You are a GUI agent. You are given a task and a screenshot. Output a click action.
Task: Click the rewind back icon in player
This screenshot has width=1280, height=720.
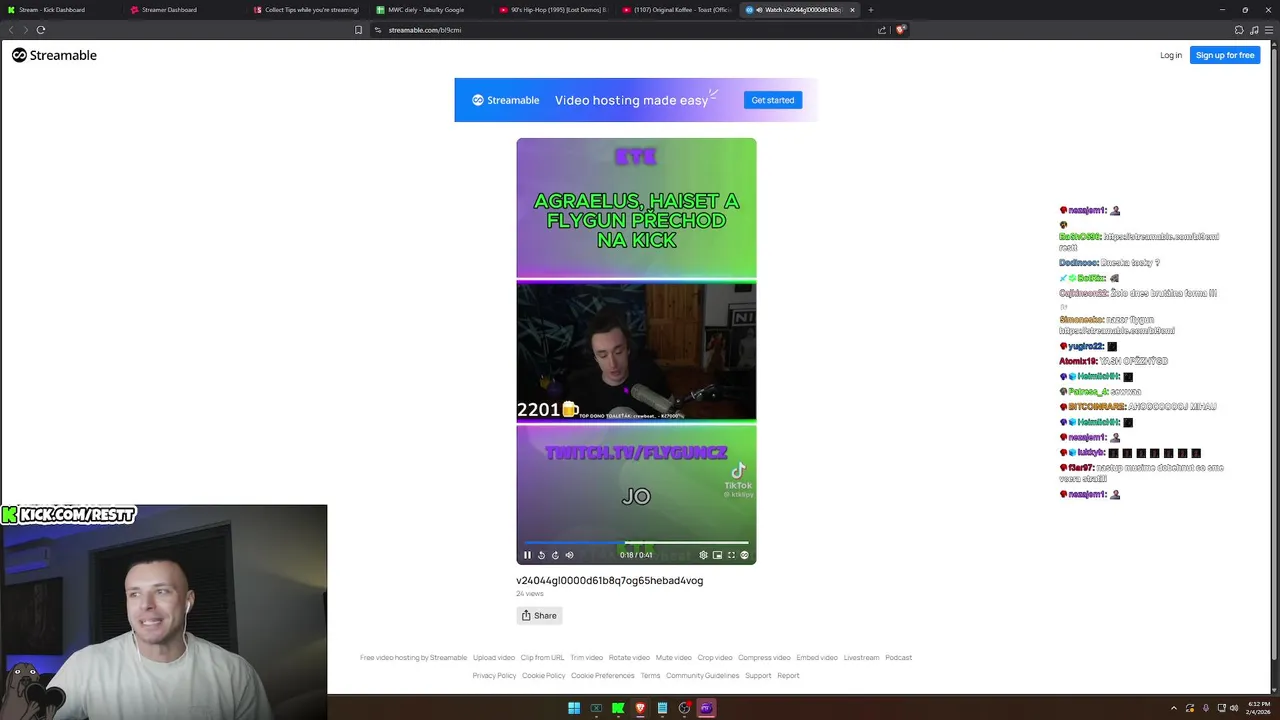[x=542, y=555]
